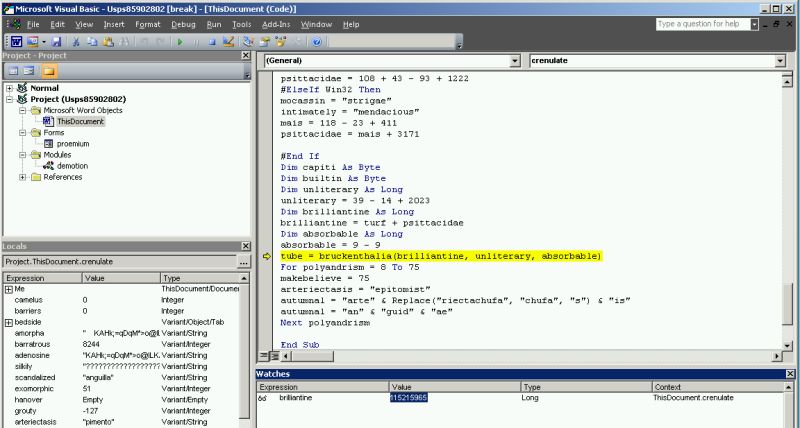Click the Value column header in Watches
This screenshot has width=800, height=428.
click(x=456, y=387)
